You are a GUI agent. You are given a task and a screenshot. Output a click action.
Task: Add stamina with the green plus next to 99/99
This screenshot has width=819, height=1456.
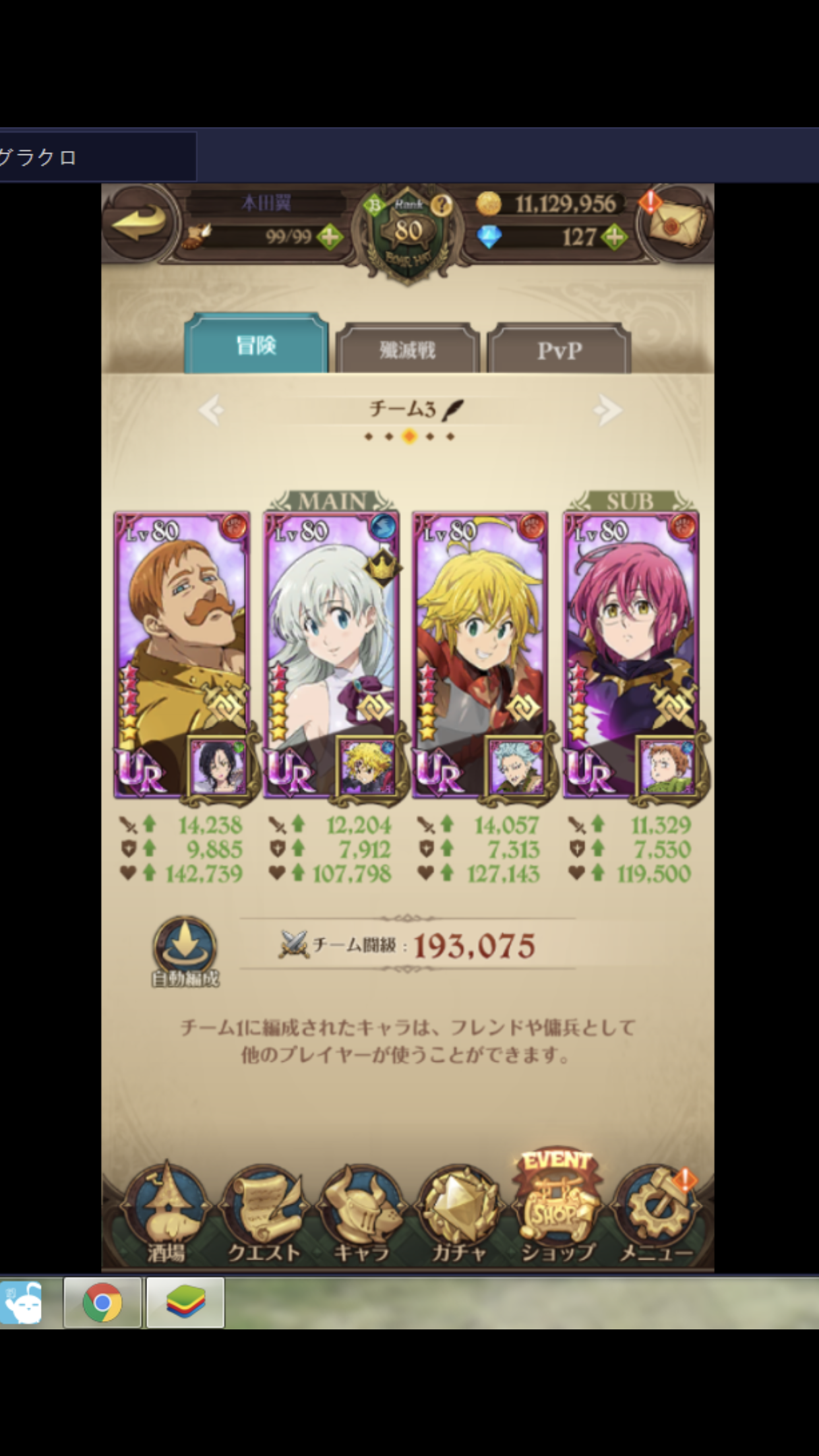pos(330,237)
